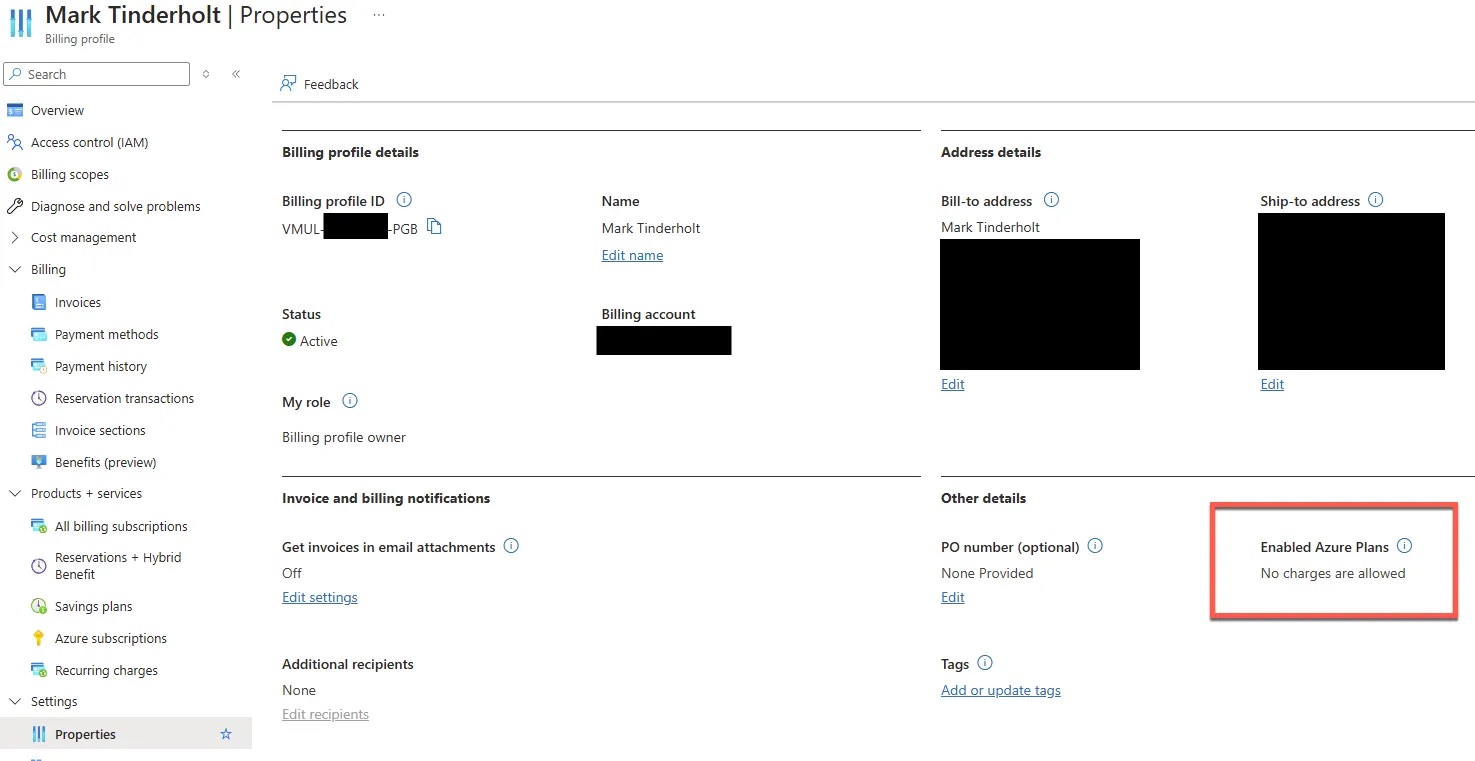This screenshot has height=761, width=1475.
Task: Click the Savings plans icon
Action: 39,606
